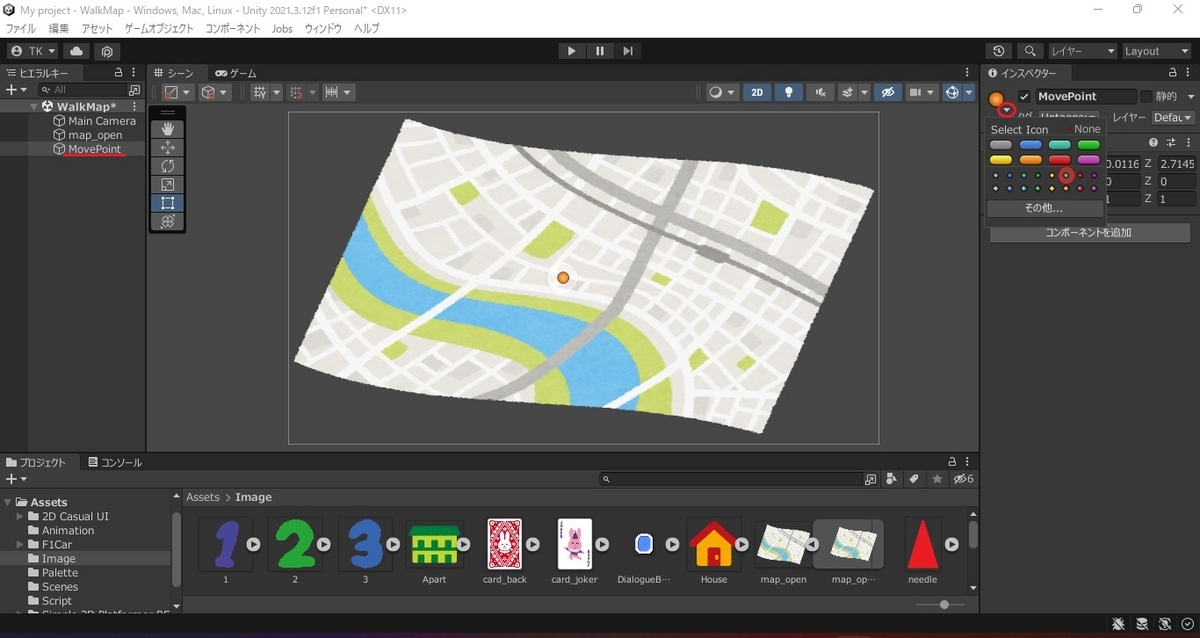Open the Hierarchy panel kebab menu

click(136, 73)
